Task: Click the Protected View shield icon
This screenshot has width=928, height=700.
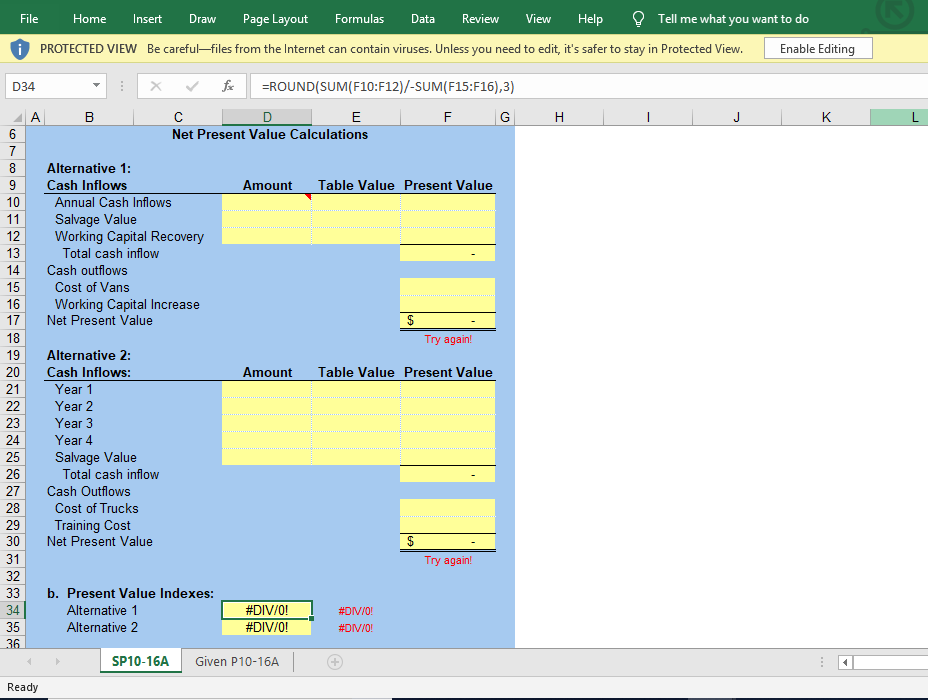Action: pos(20,49)
